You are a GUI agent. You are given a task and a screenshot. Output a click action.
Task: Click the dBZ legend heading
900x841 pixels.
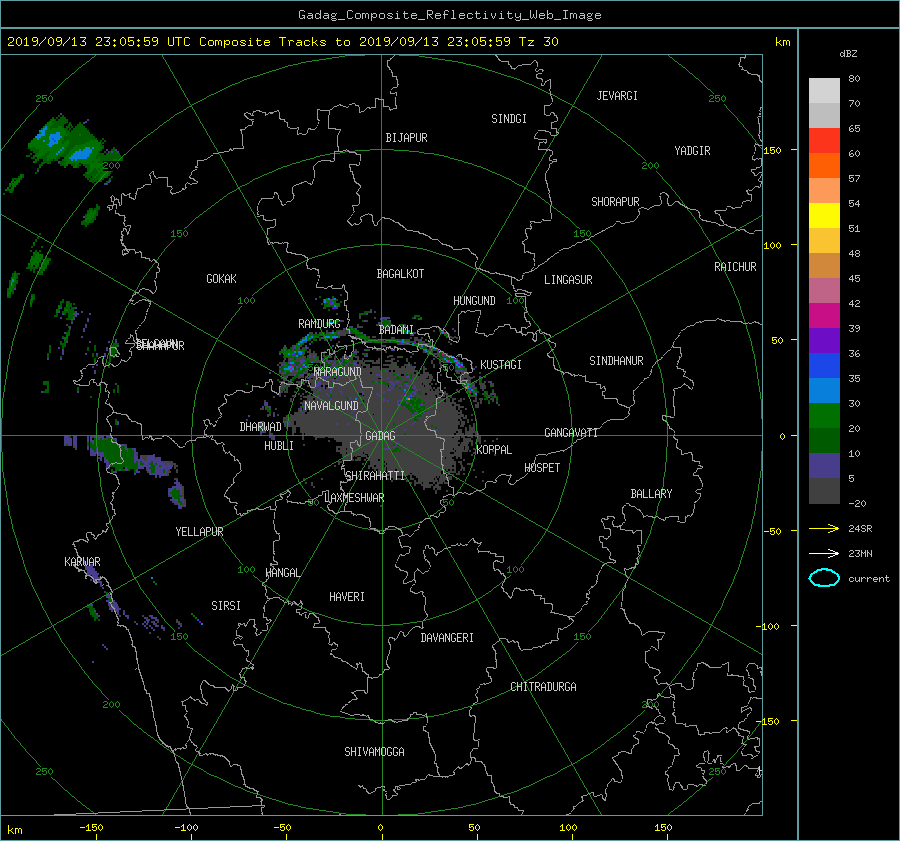click(848, 54)
